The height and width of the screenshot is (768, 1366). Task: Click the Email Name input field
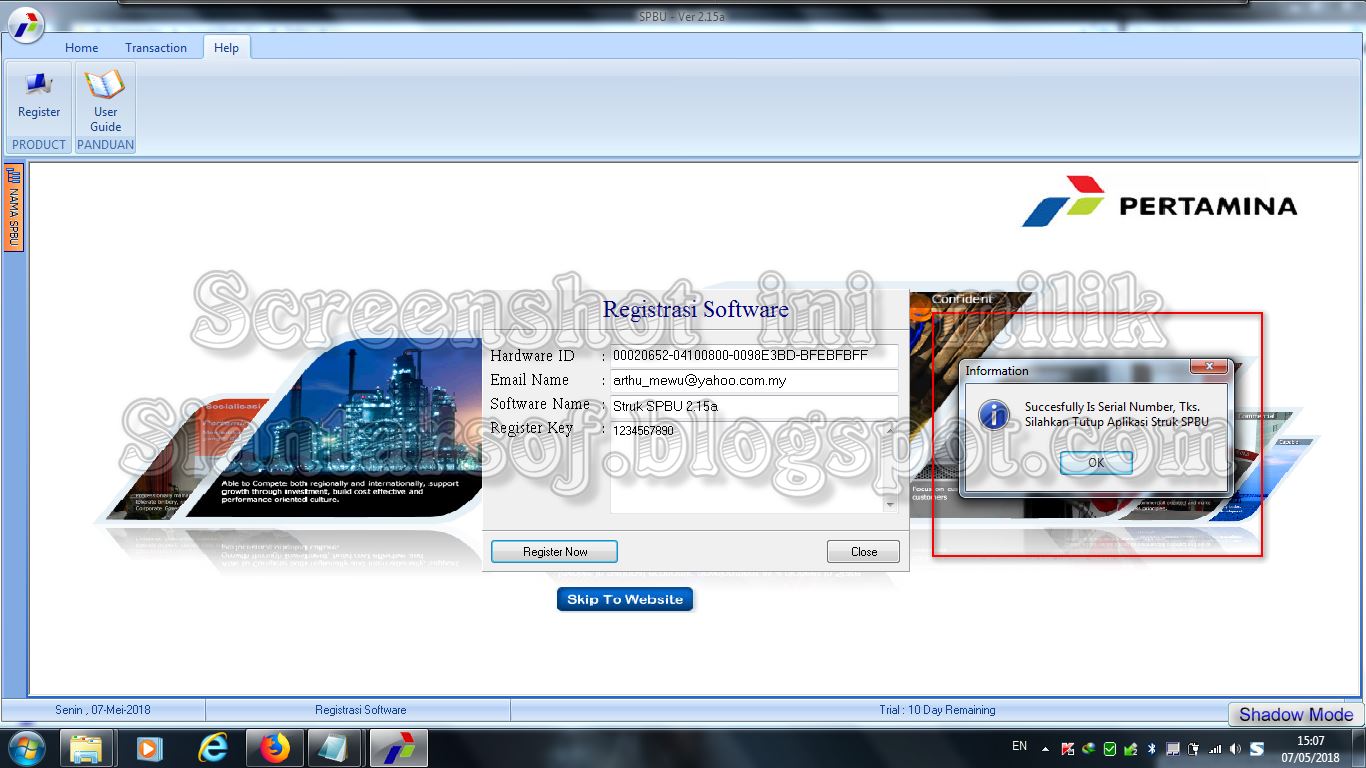tap(753, 381)
